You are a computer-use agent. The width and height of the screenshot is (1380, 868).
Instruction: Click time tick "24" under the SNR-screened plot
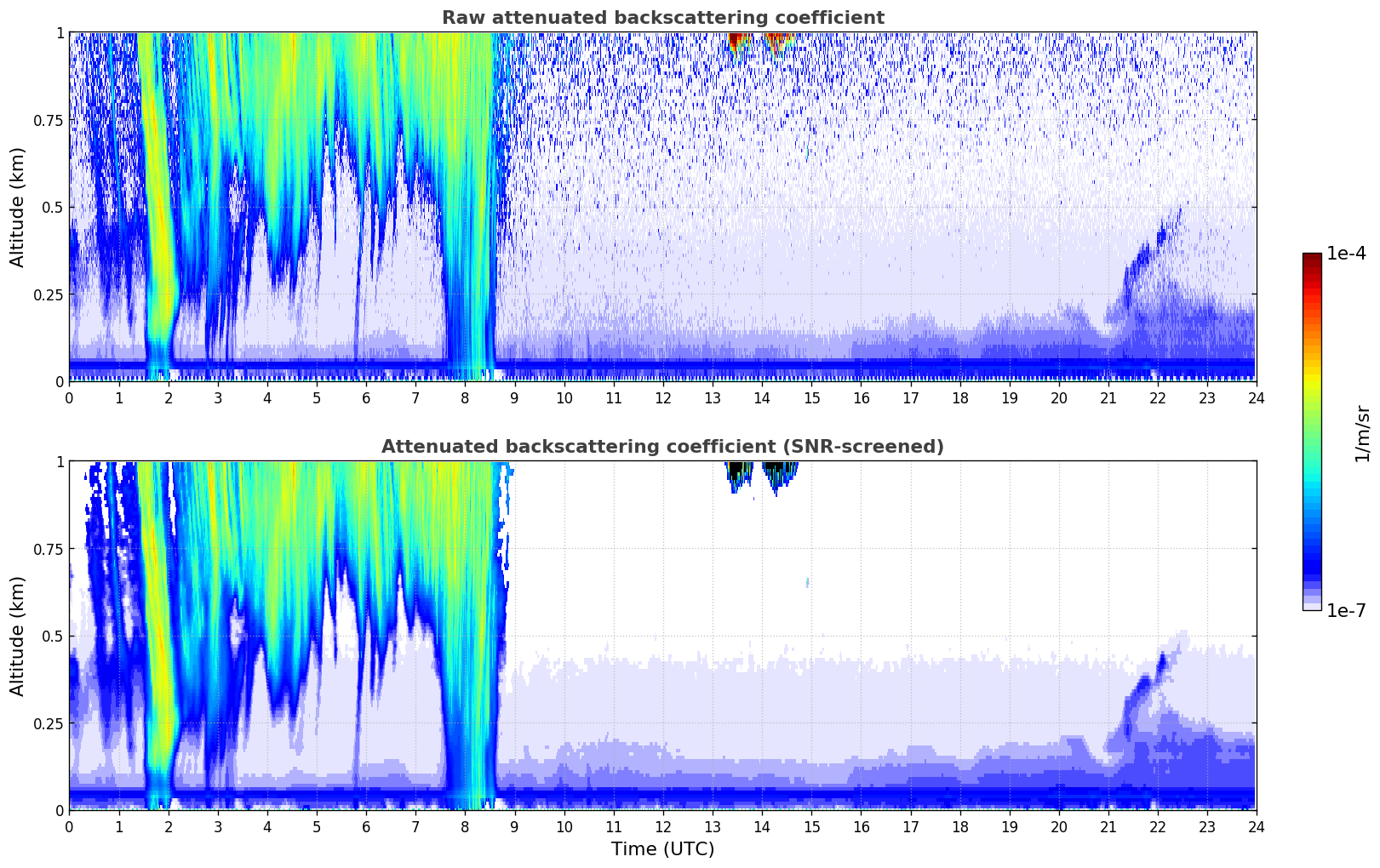(1257, 826)
